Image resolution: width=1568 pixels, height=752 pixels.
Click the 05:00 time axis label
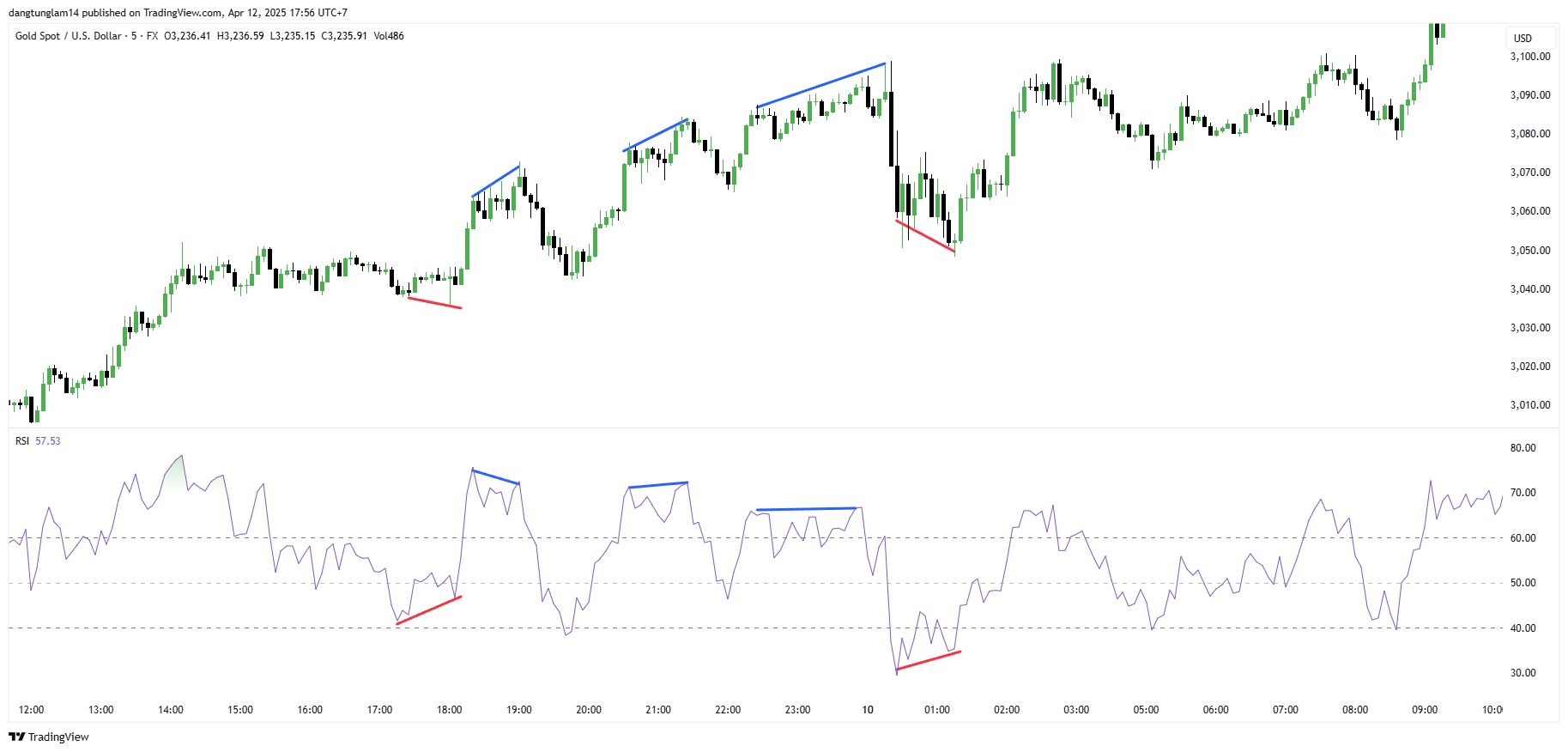coord(1146,710)
